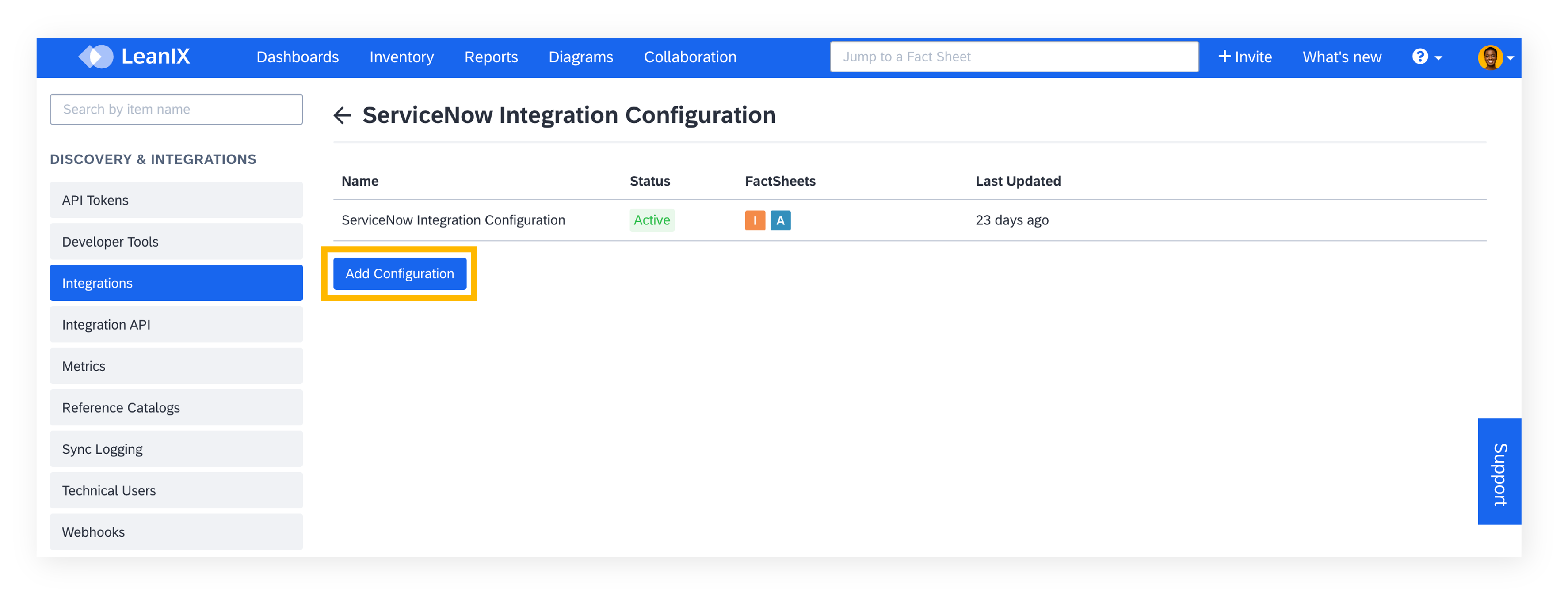Go back using the left arrow icon
Viewport: 1568px width, 603px height.
(343, 115)
